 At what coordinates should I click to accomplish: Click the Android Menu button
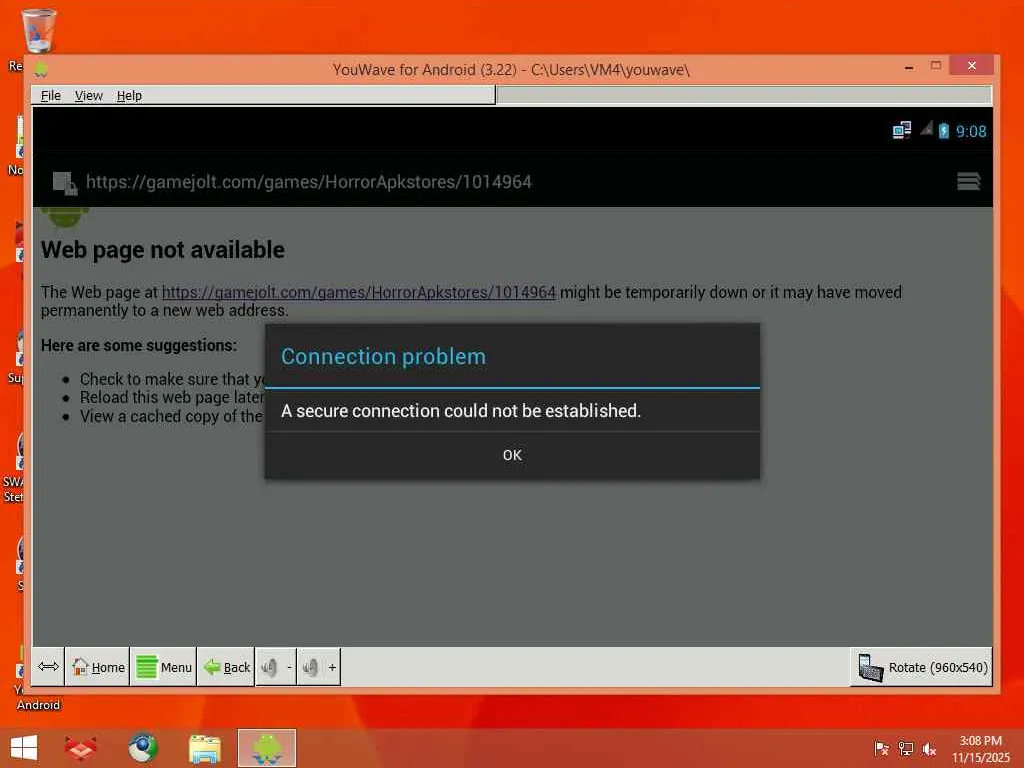164,667
